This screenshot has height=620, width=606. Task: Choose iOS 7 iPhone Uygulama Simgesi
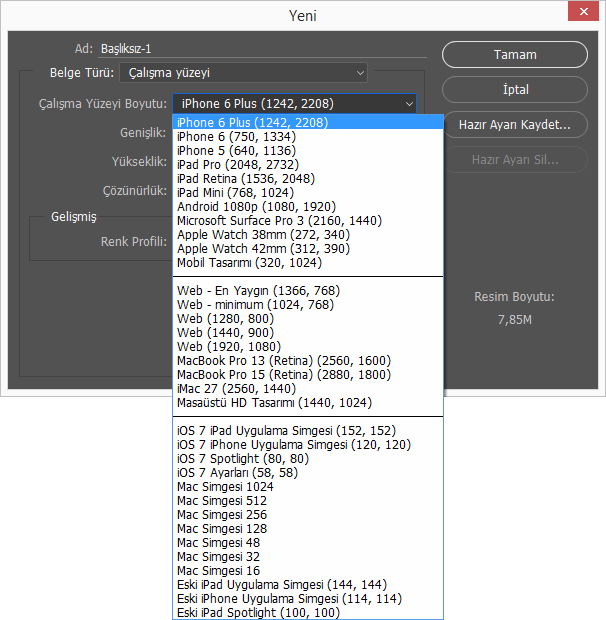[x=308, y=444]
